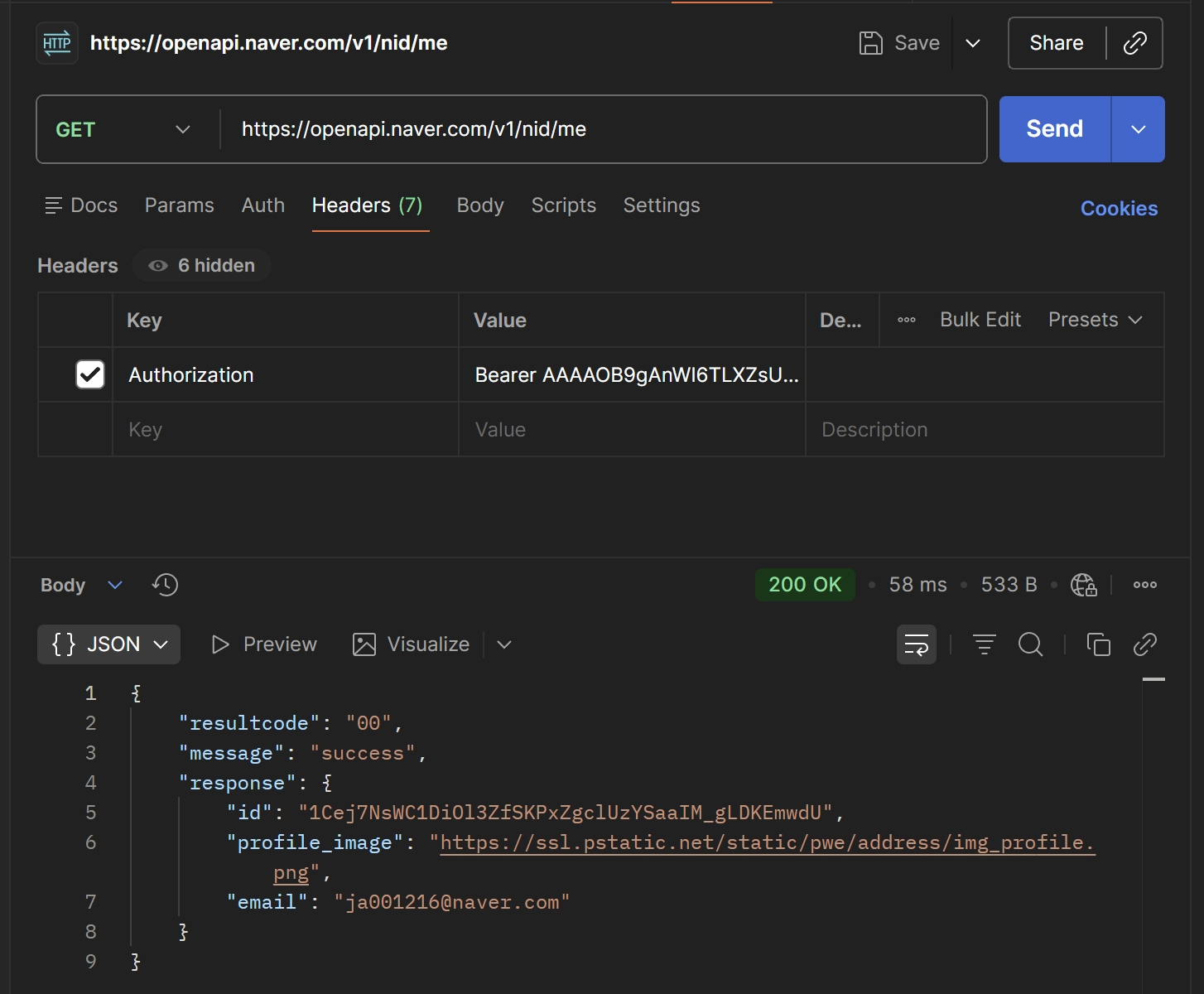Open response more options ellipsis
The image size is (1204, 994).
1144,585
